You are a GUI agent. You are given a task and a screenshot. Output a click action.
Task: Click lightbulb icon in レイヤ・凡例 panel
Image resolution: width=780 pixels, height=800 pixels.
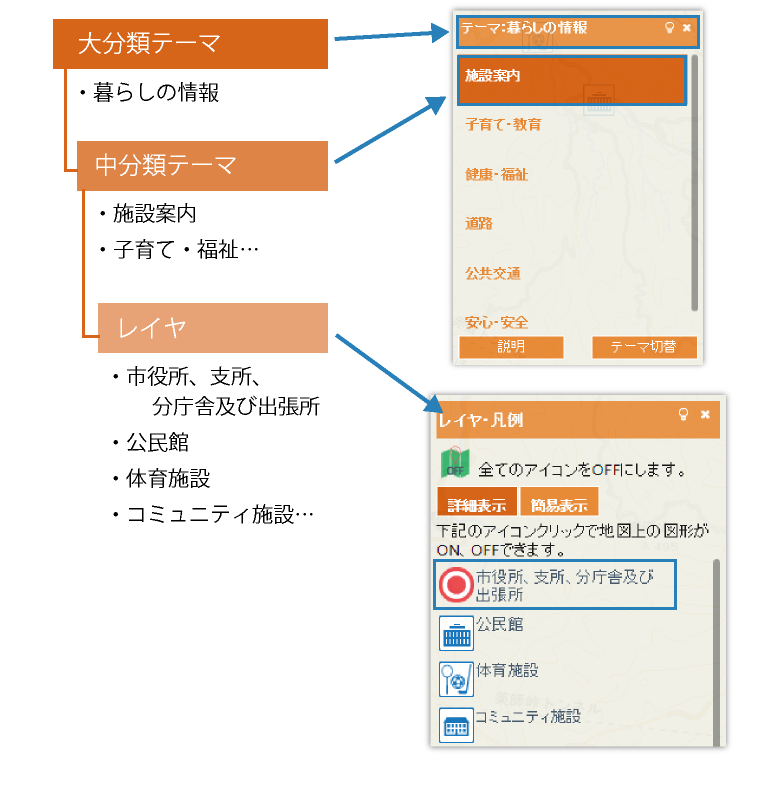(x=684, y=414)
